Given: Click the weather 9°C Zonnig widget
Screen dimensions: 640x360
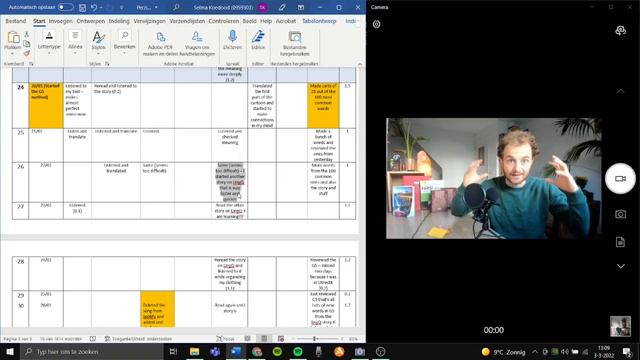Looking at the screenshot, I should coord(503,352).
